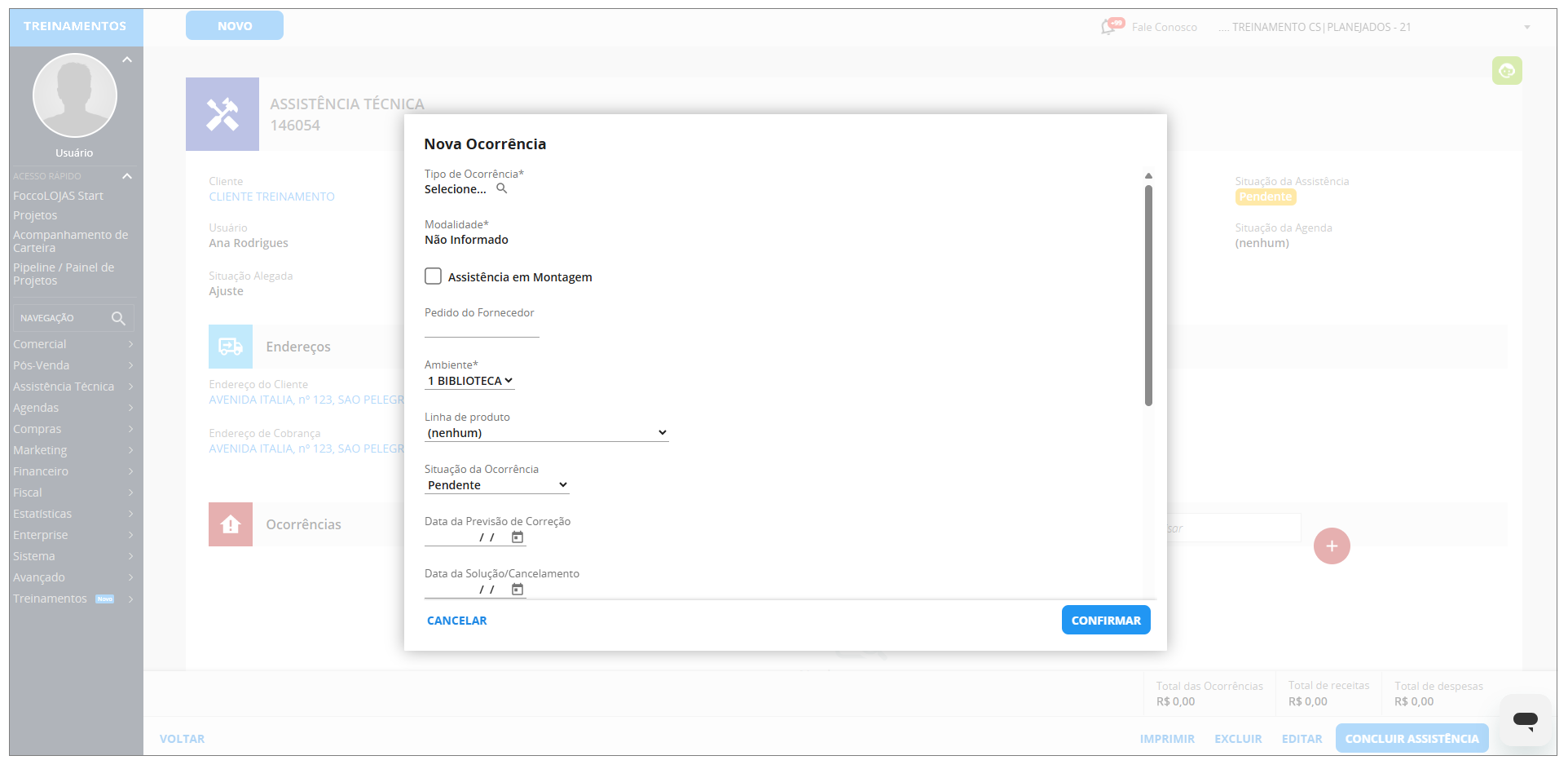Enable the Assistência em Montagem checkbox
Screen dimensions: 1568x769
(x=434, y=276)
